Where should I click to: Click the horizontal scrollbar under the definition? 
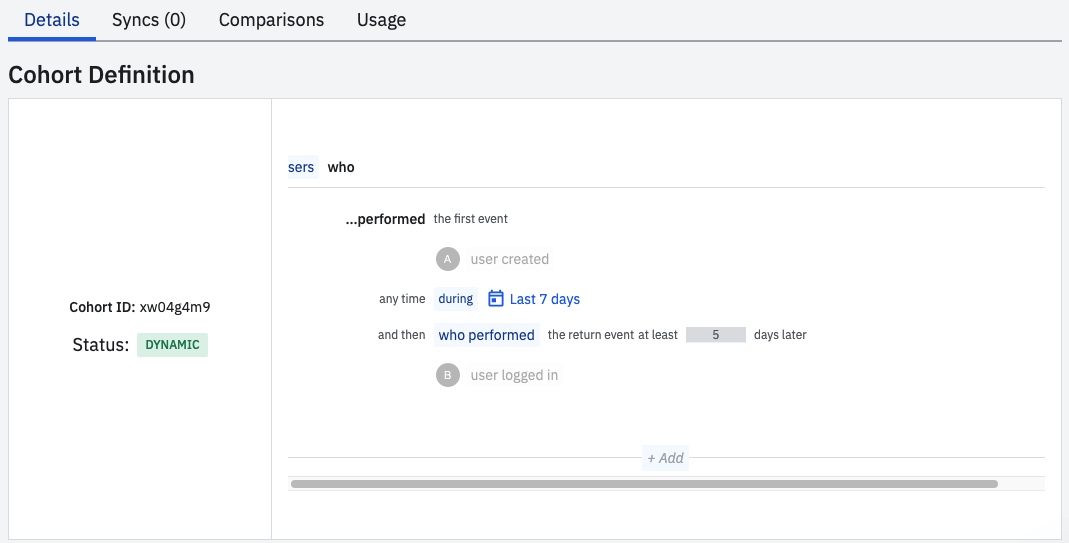[x=644, y=484]
